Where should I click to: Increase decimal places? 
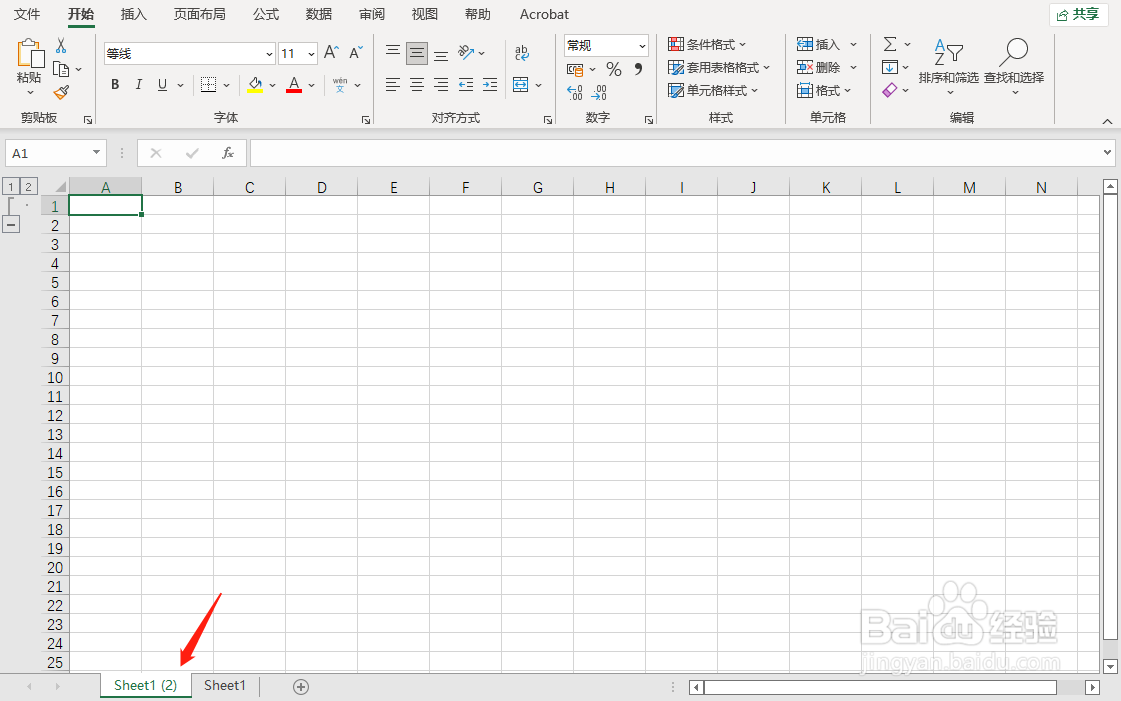coord(575,92)
